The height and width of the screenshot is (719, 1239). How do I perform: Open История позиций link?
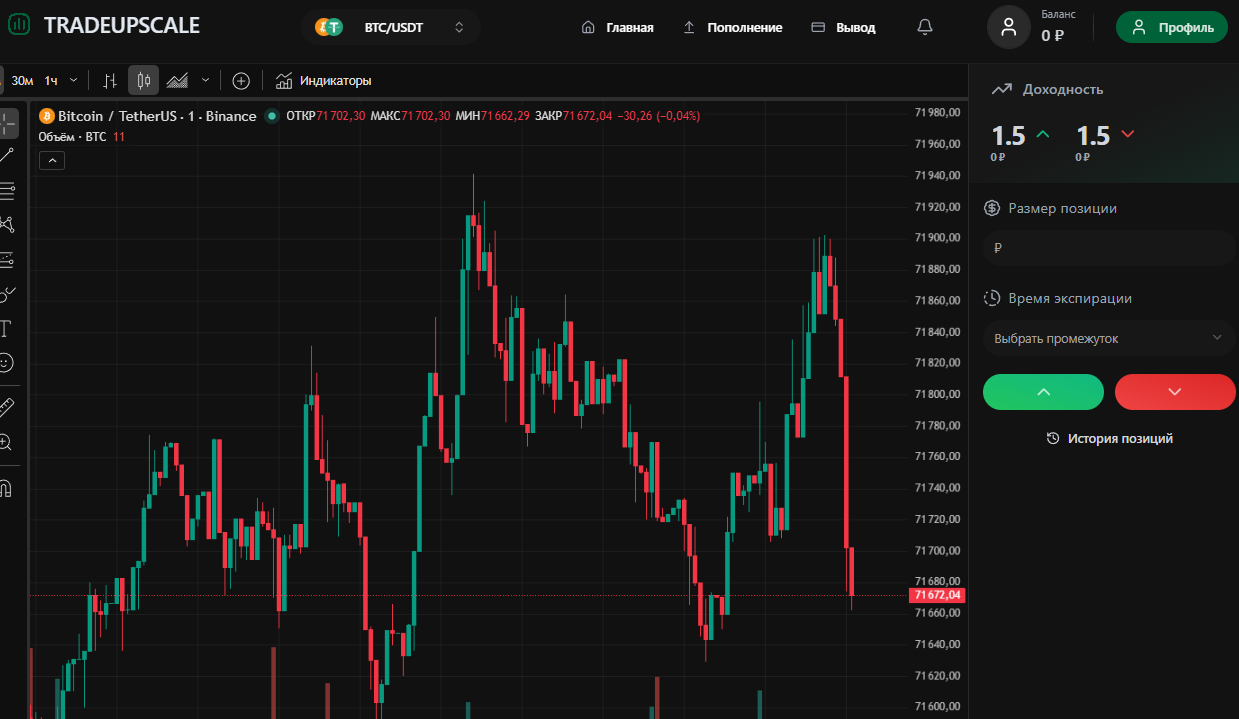click(1109, 438)
